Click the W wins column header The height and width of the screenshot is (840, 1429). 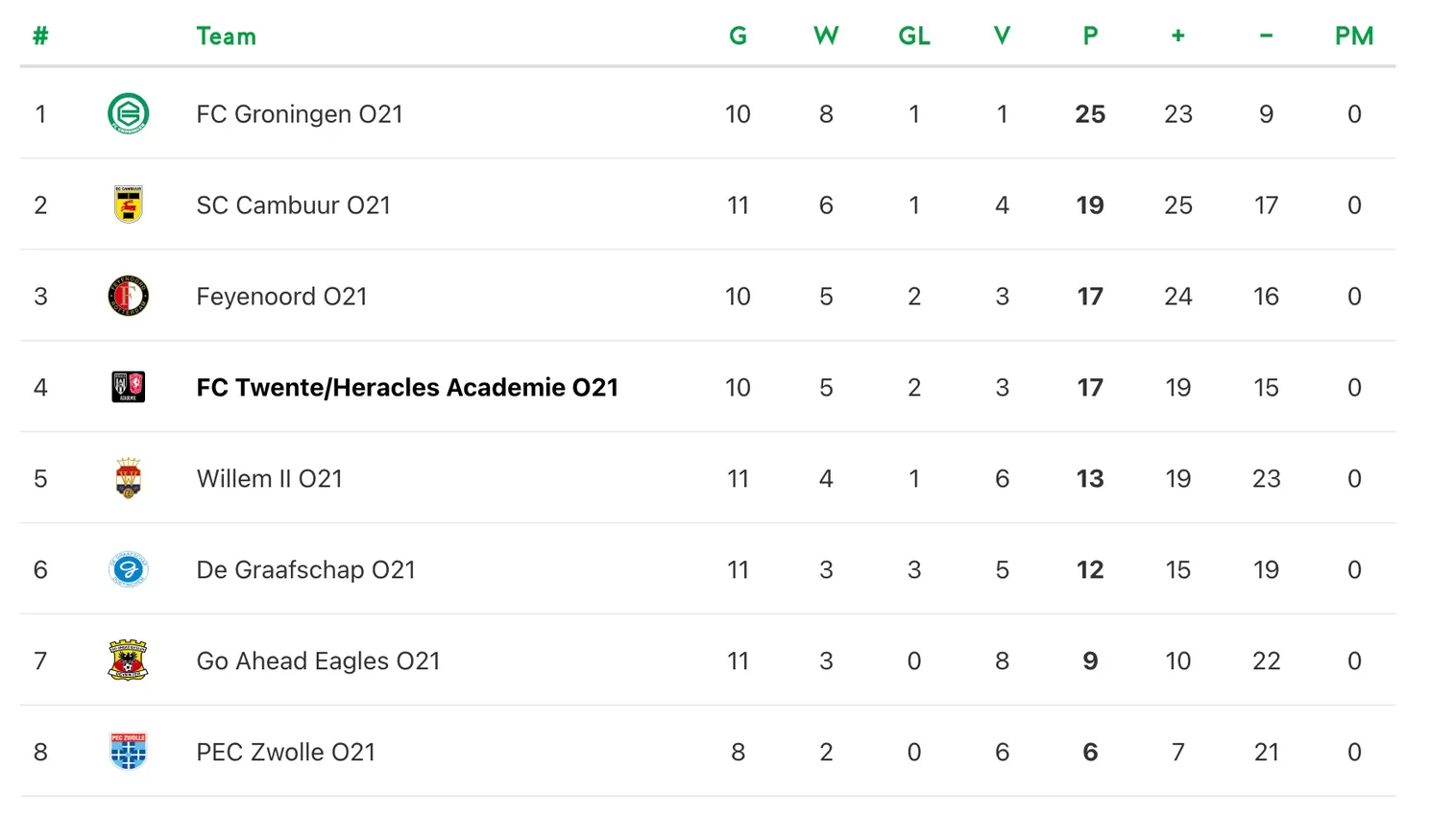[826, 36]
